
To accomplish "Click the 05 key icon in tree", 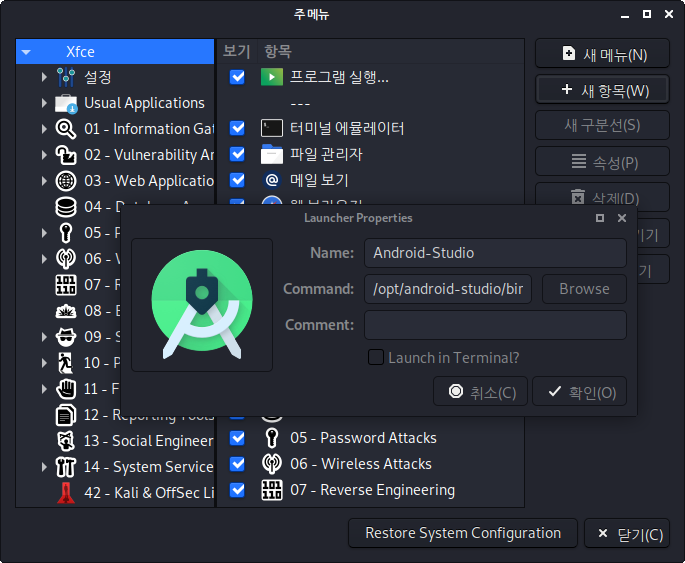I will (x=66, y=233).
